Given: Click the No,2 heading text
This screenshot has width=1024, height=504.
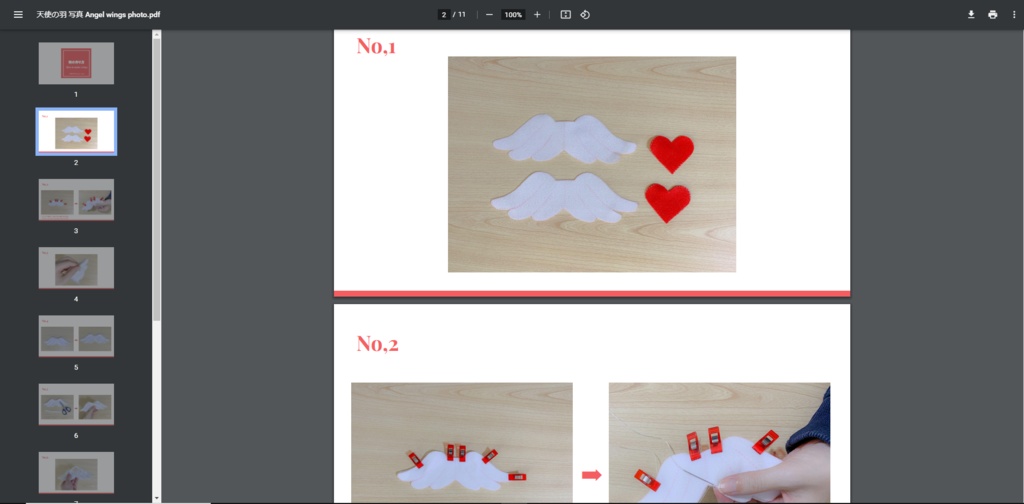Looking at the screenshot, I should [x=377, y=343].
